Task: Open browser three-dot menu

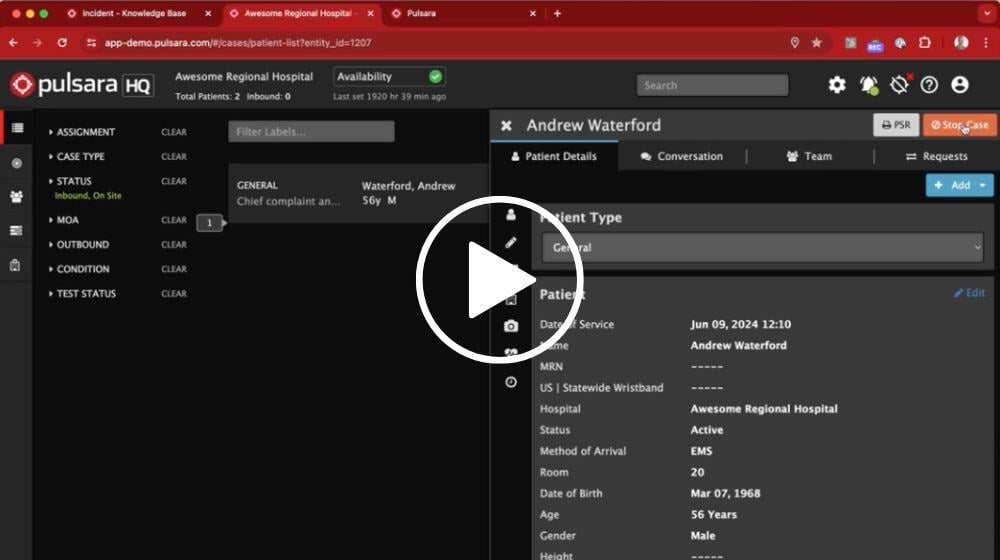Action: 986,43
